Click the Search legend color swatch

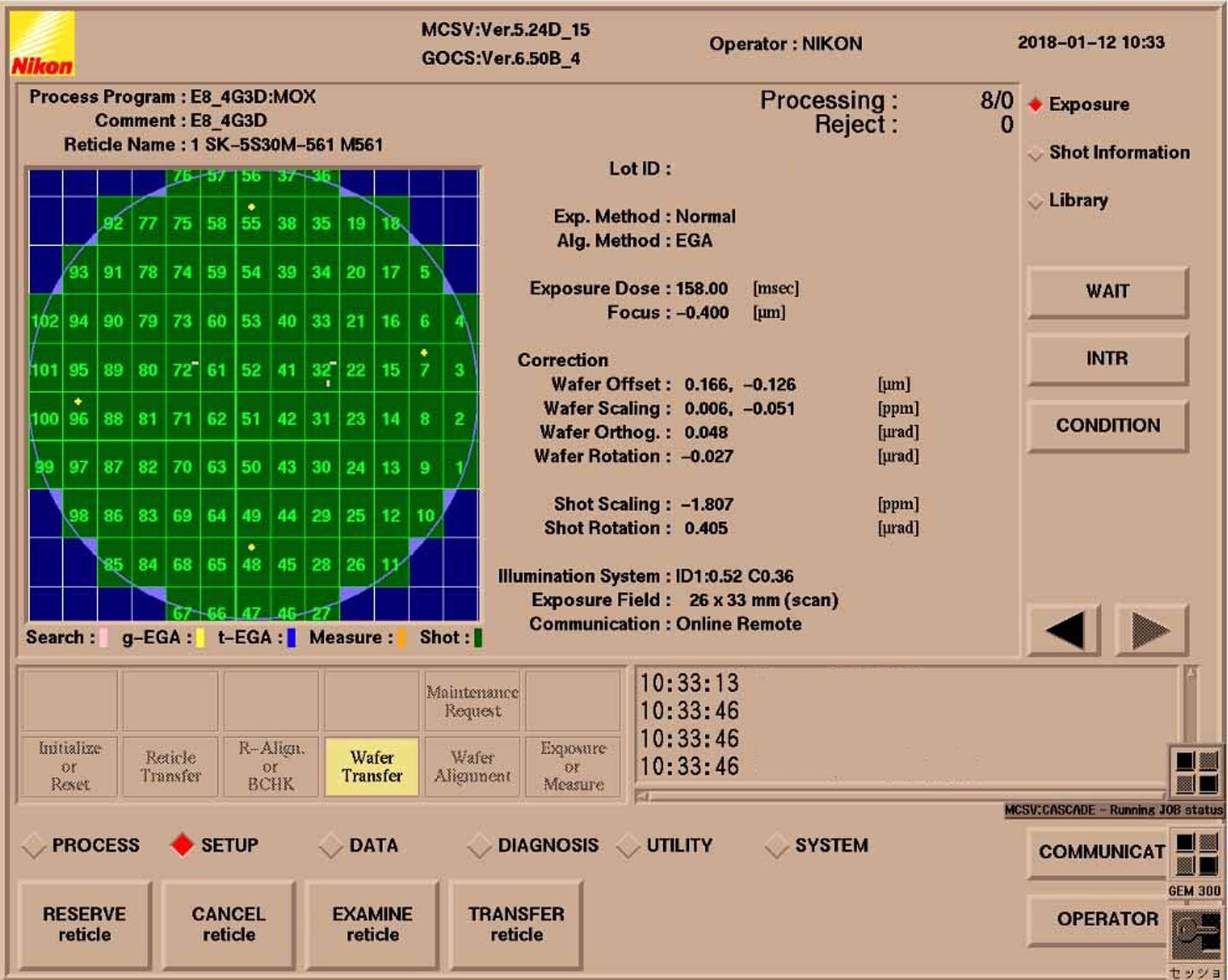(104, 638)
